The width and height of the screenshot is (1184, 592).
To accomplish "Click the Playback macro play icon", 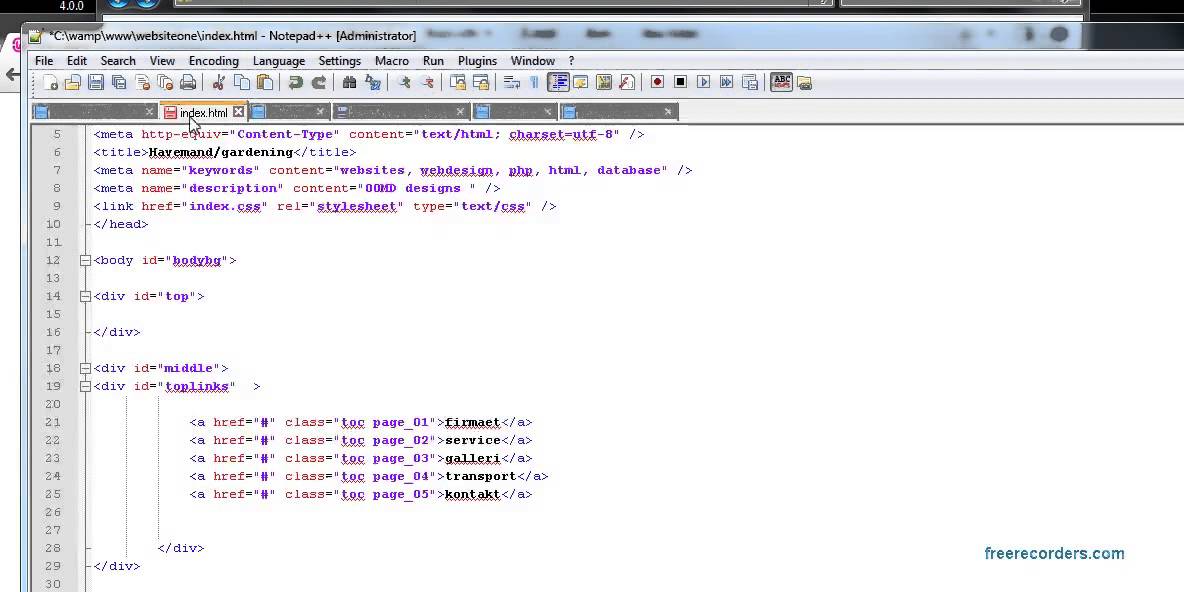I will [x=703, y=83].
